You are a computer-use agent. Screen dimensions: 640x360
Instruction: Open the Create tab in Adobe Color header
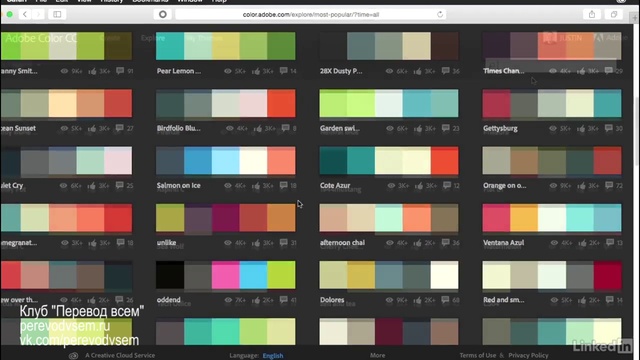coord(110,38)
